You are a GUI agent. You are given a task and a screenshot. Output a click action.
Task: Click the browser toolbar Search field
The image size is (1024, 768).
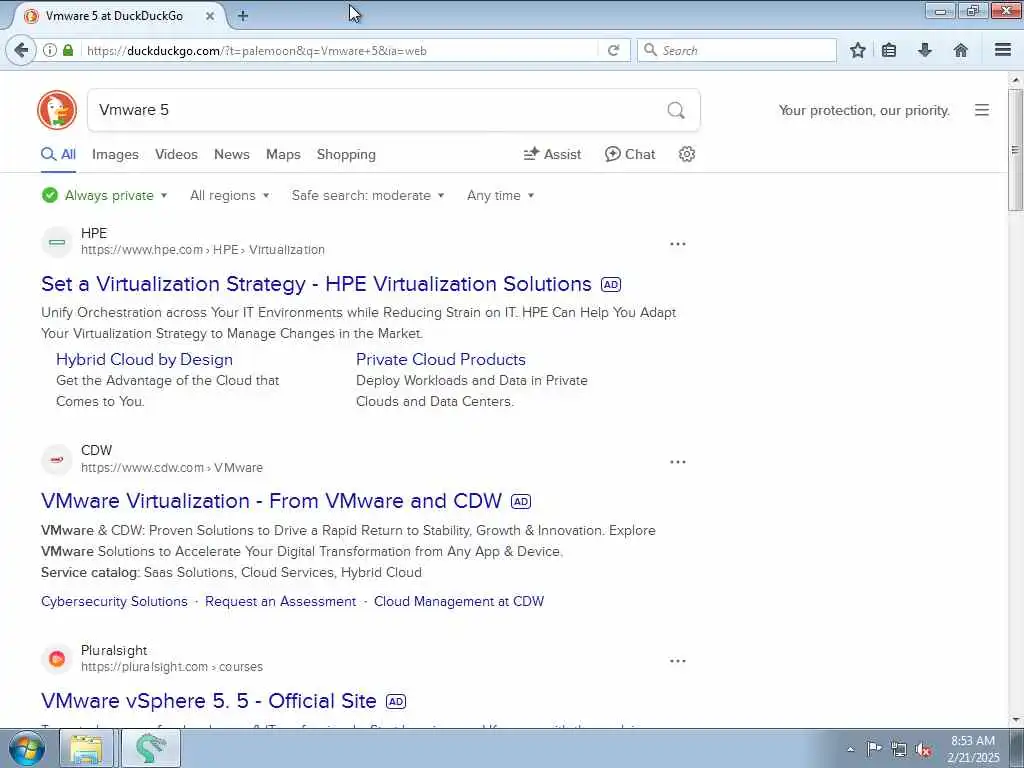coord(737,50)
